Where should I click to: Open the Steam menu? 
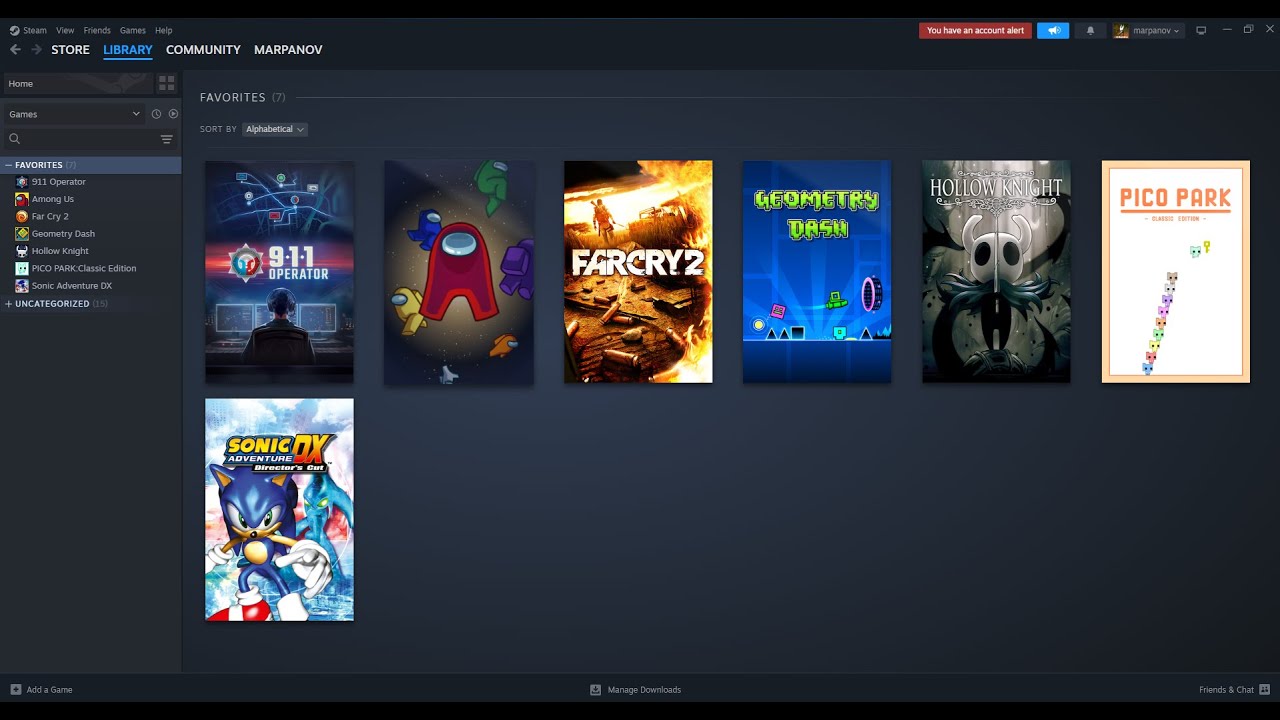coord(35,30)
